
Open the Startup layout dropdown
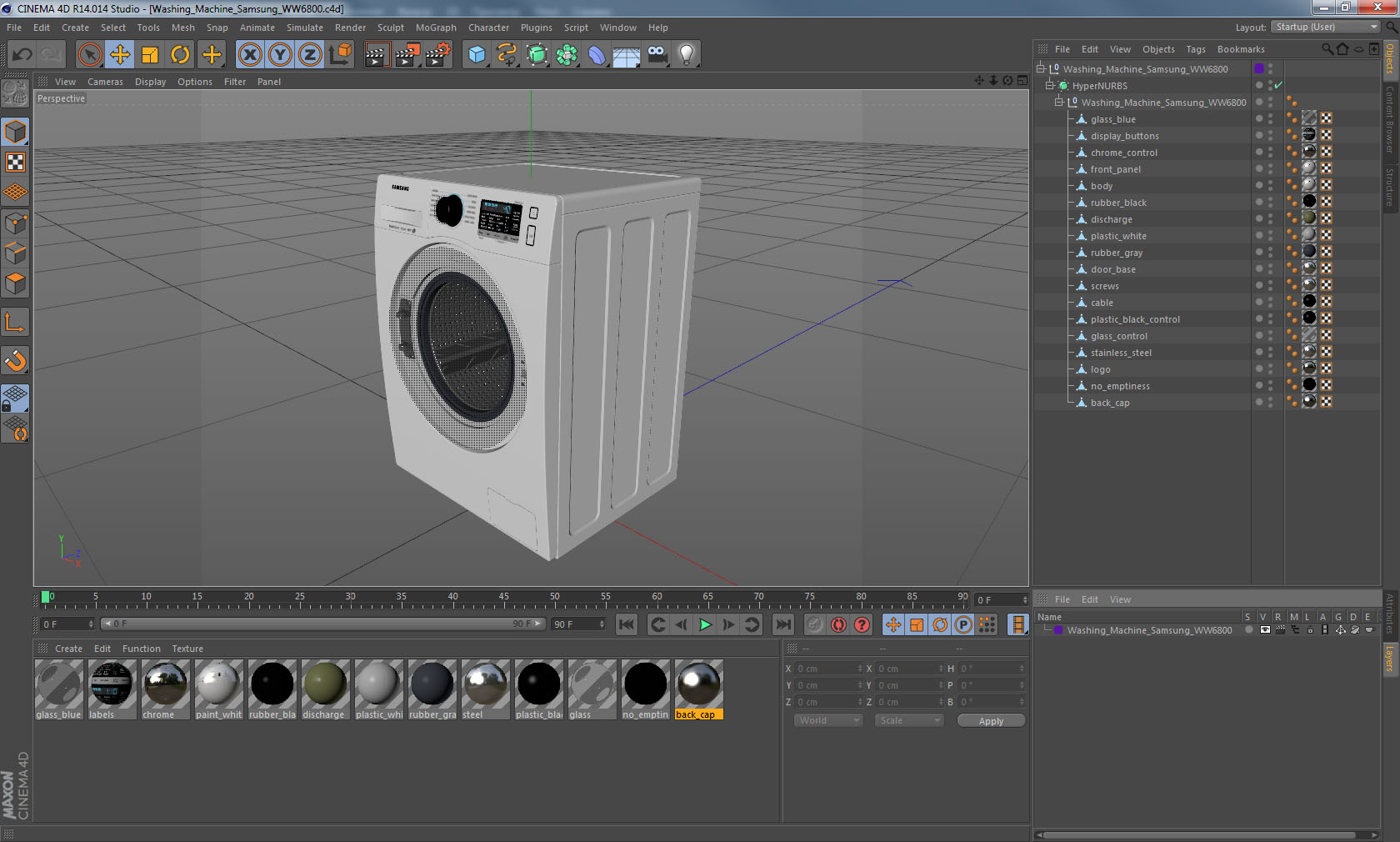pos(1326,28)
